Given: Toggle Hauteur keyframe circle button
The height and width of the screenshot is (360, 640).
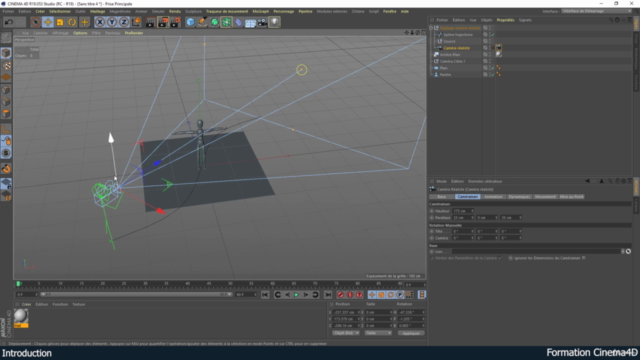Looking at the screenshot, I should point(432,211).
